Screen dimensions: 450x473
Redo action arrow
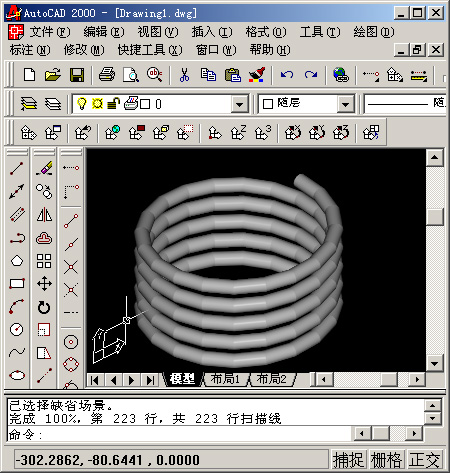[311, 75]
